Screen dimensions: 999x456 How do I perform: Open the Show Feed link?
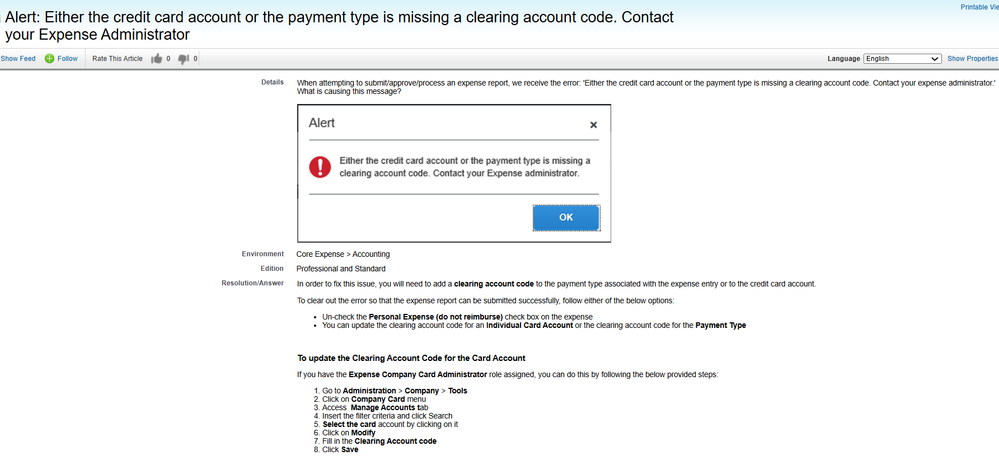18,59
